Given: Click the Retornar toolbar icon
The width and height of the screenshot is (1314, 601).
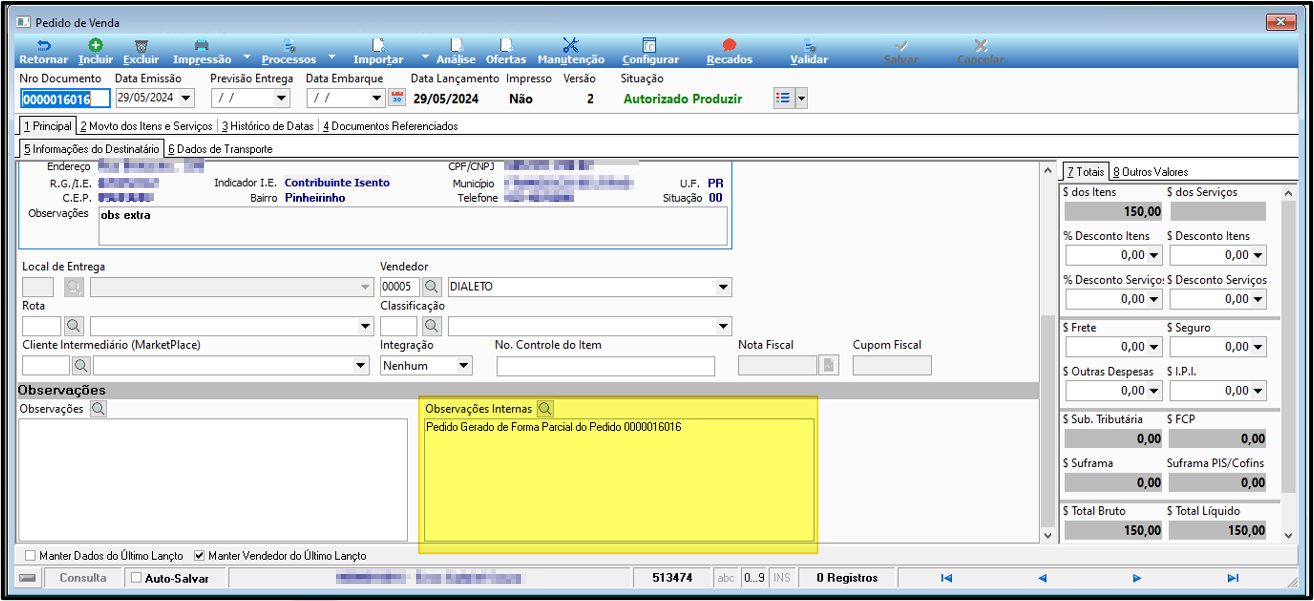Looking at the screenshot, I should point(43,45).
